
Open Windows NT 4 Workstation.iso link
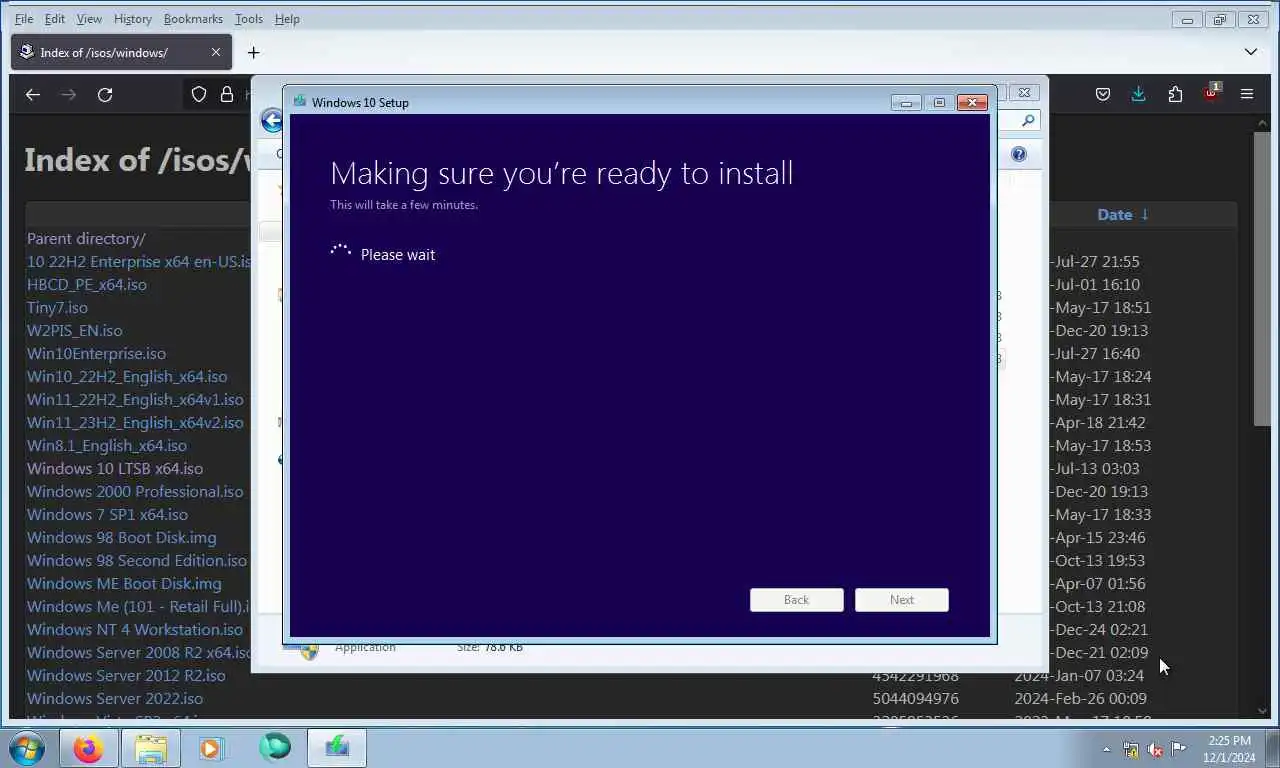[x=135, y=629]
